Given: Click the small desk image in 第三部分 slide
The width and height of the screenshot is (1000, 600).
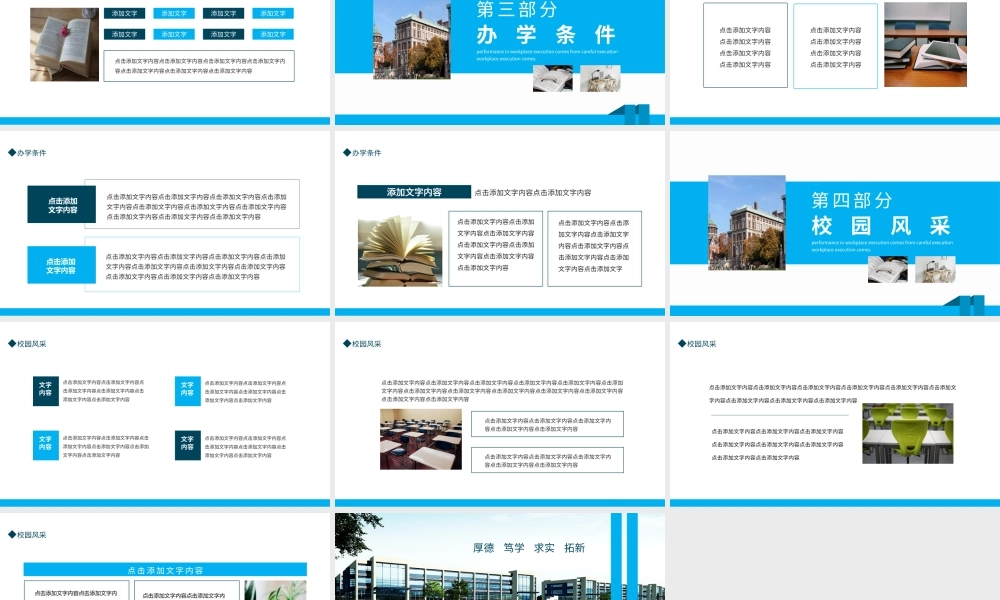Looking at the screenshot, I should [600, 78].
